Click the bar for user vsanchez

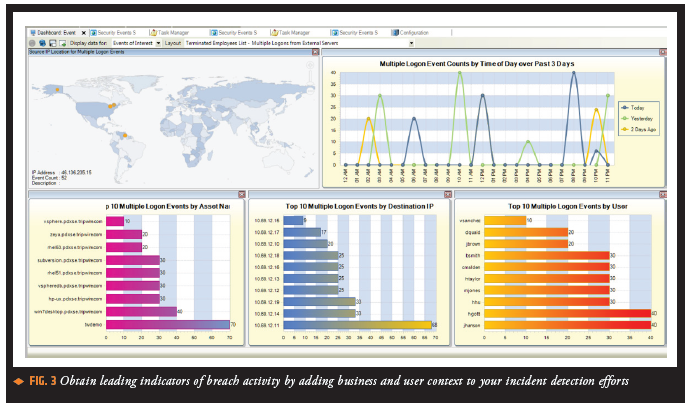pyautogui.click(x=505, y=220)
